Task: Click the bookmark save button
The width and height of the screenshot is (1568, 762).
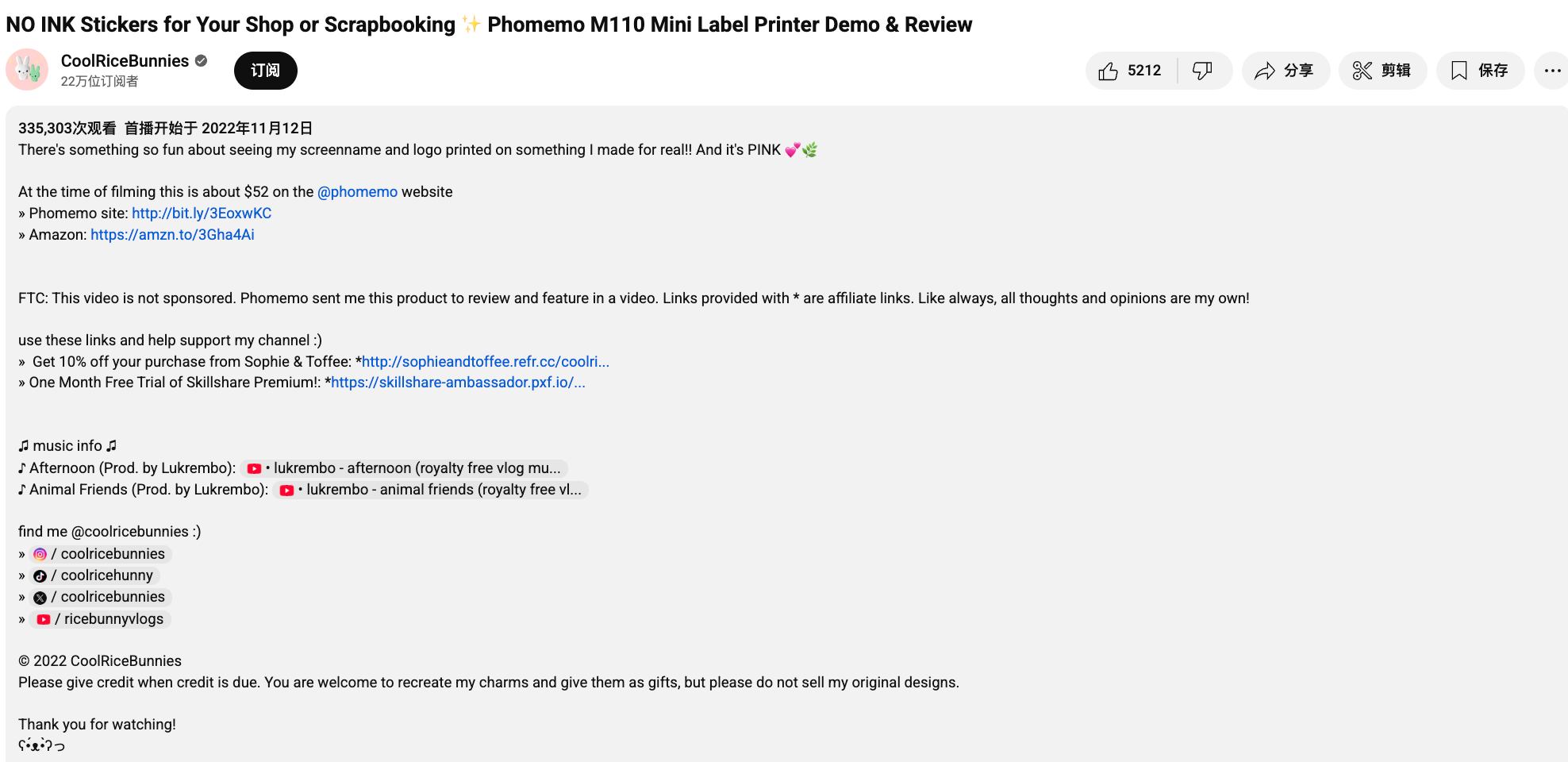Action: pyautogui.click(x=1479, y=71)
